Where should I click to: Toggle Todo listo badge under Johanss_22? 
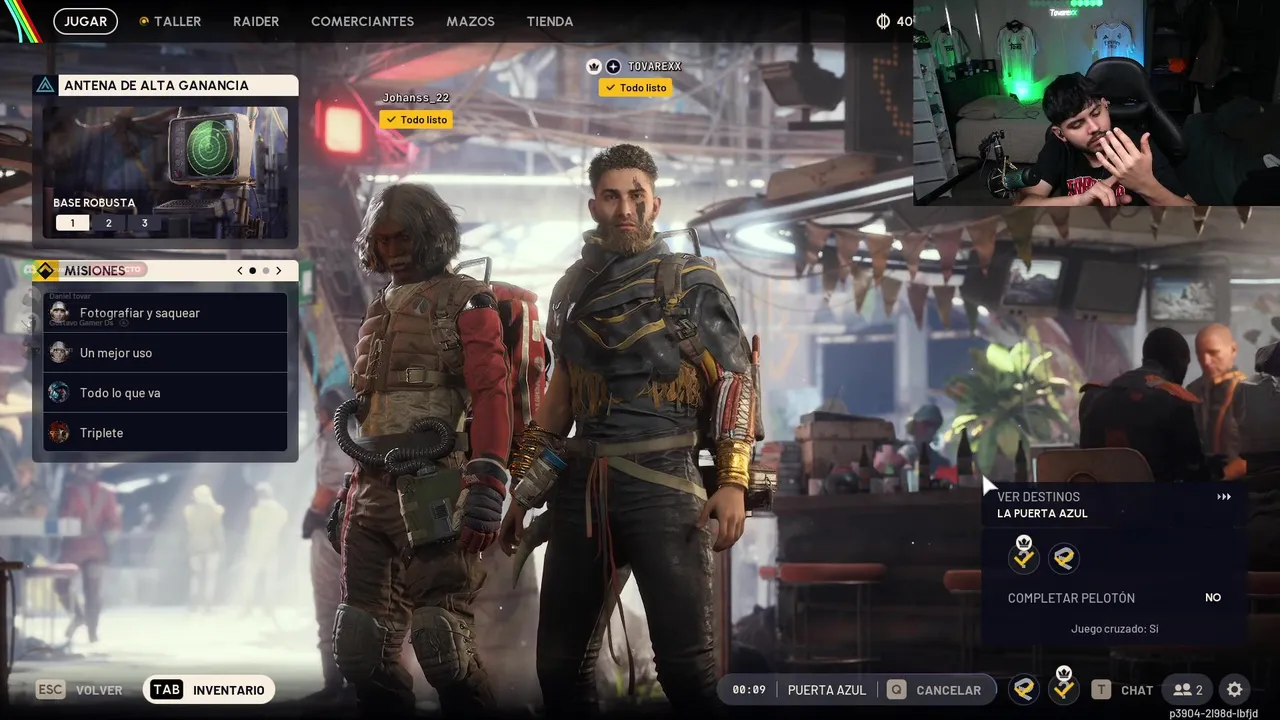(x=415, y=120)
